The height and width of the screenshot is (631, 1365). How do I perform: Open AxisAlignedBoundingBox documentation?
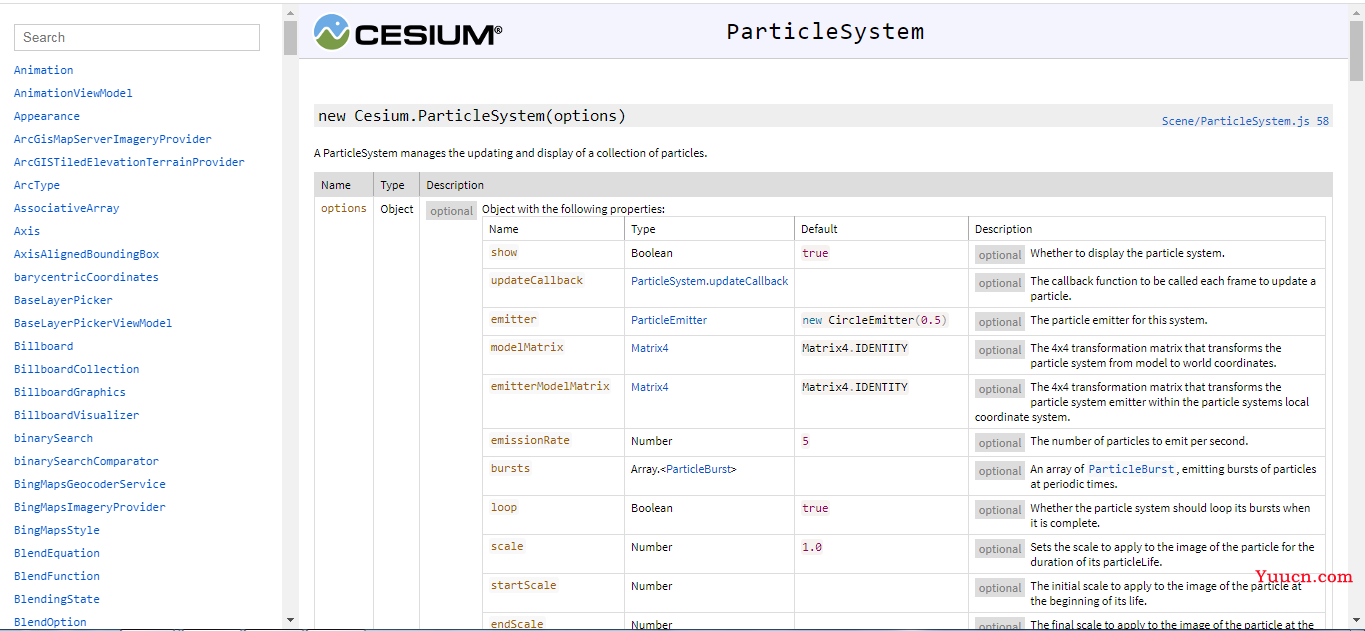[87, 254]
